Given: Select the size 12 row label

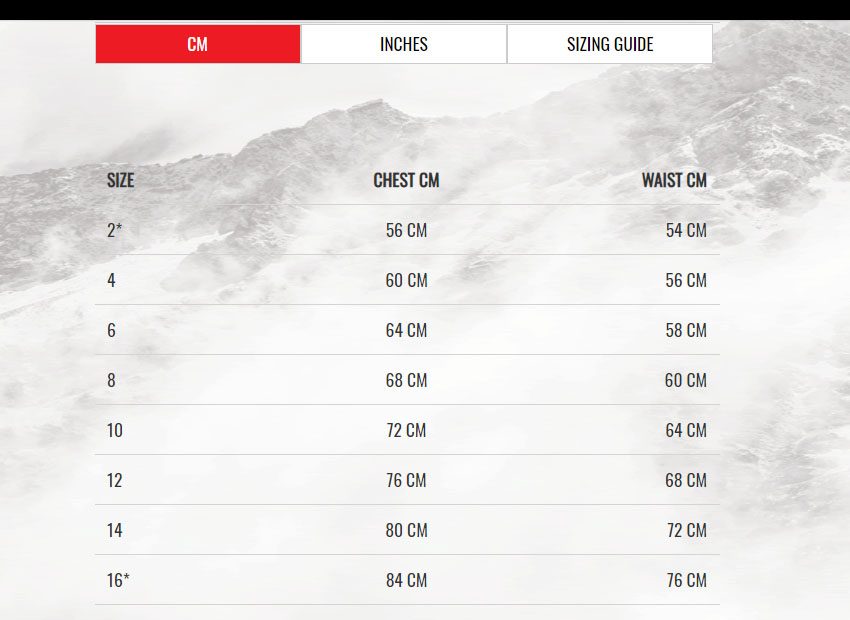Looking at the screenshot, I should click(114, 480).
